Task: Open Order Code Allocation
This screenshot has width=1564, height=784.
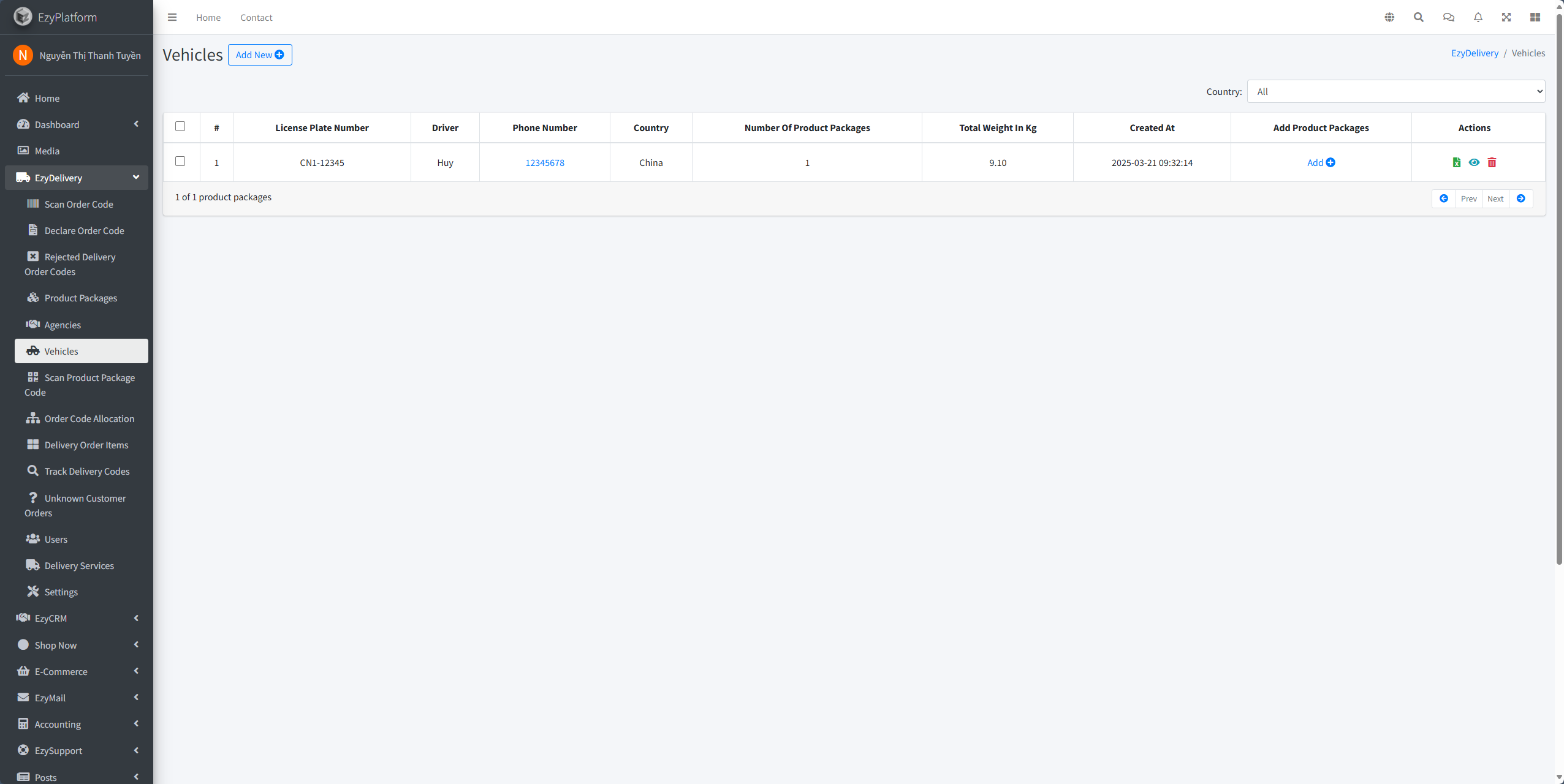Action: 82,418
